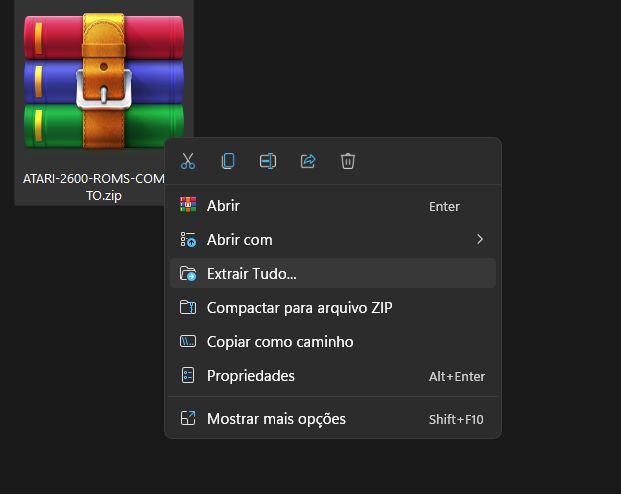Screen dimensions: 621x494
Task: Expand Abrir com chevron arrow
Action: tap(480, 239)
